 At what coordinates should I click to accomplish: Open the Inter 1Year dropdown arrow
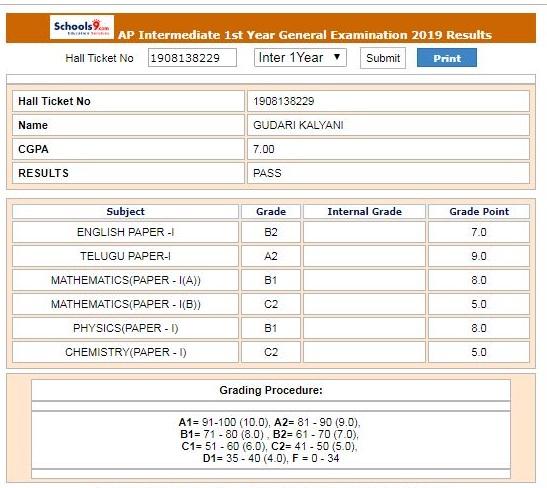click(x=337, y=57)
